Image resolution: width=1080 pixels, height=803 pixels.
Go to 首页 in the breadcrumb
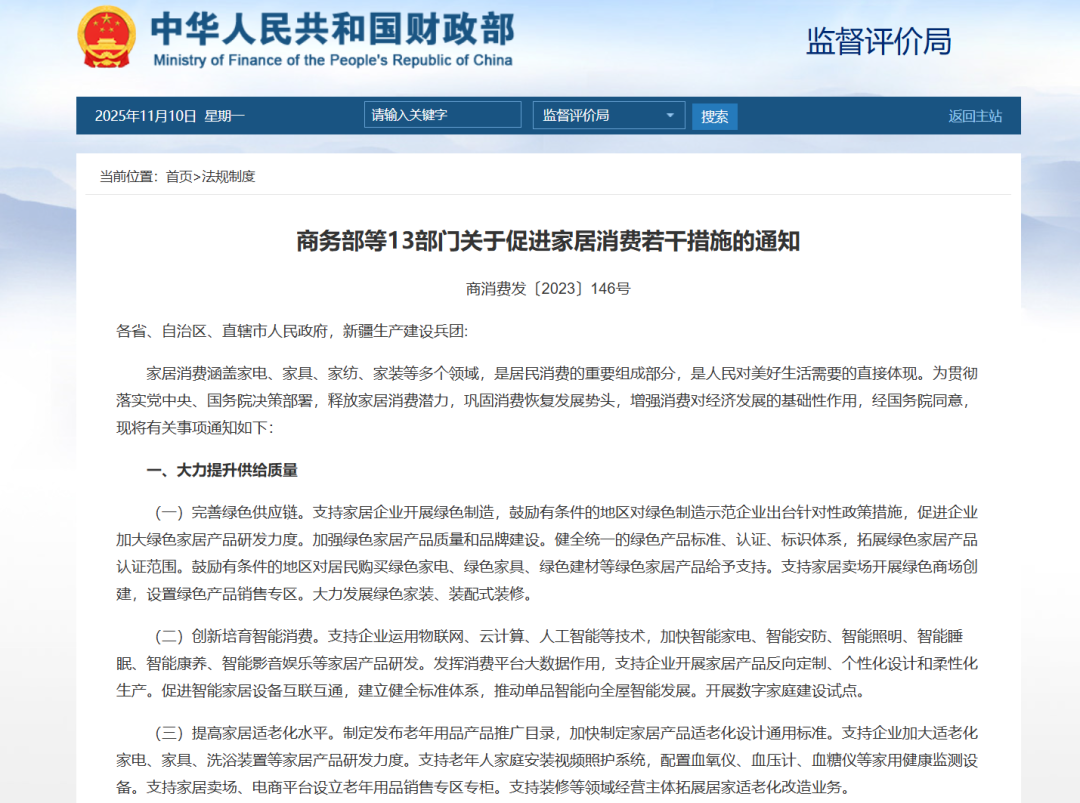(179, 177)
